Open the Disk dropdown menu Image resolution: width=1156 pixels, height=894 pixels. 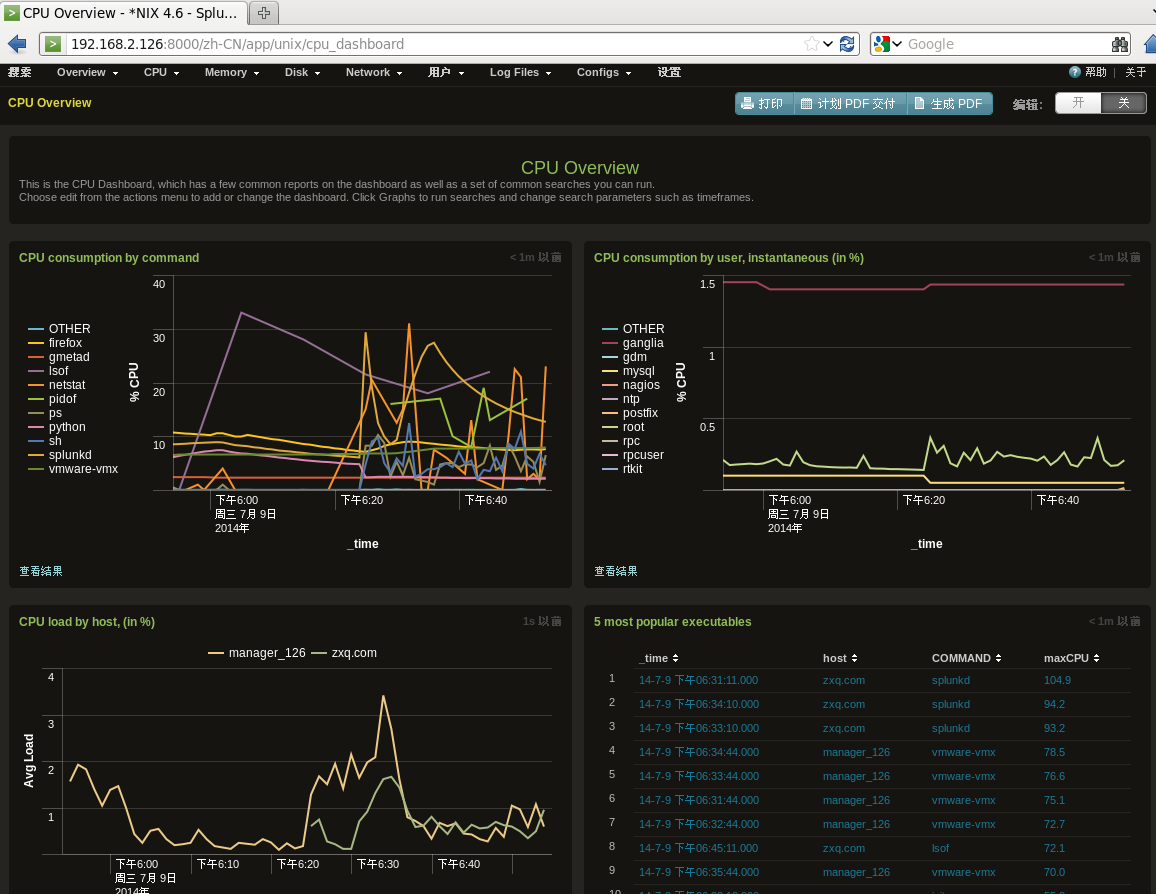(x=302, y=72)
